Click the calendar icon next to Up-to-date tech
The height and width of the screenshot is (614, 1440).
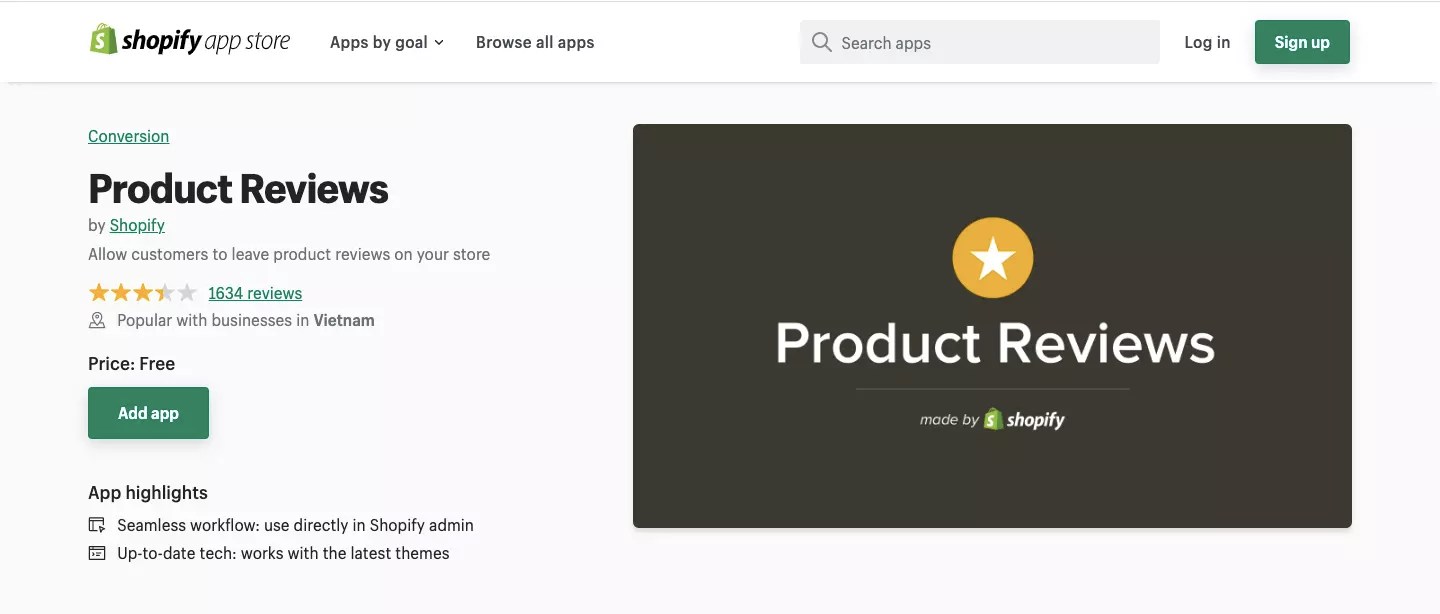[96, 552]
